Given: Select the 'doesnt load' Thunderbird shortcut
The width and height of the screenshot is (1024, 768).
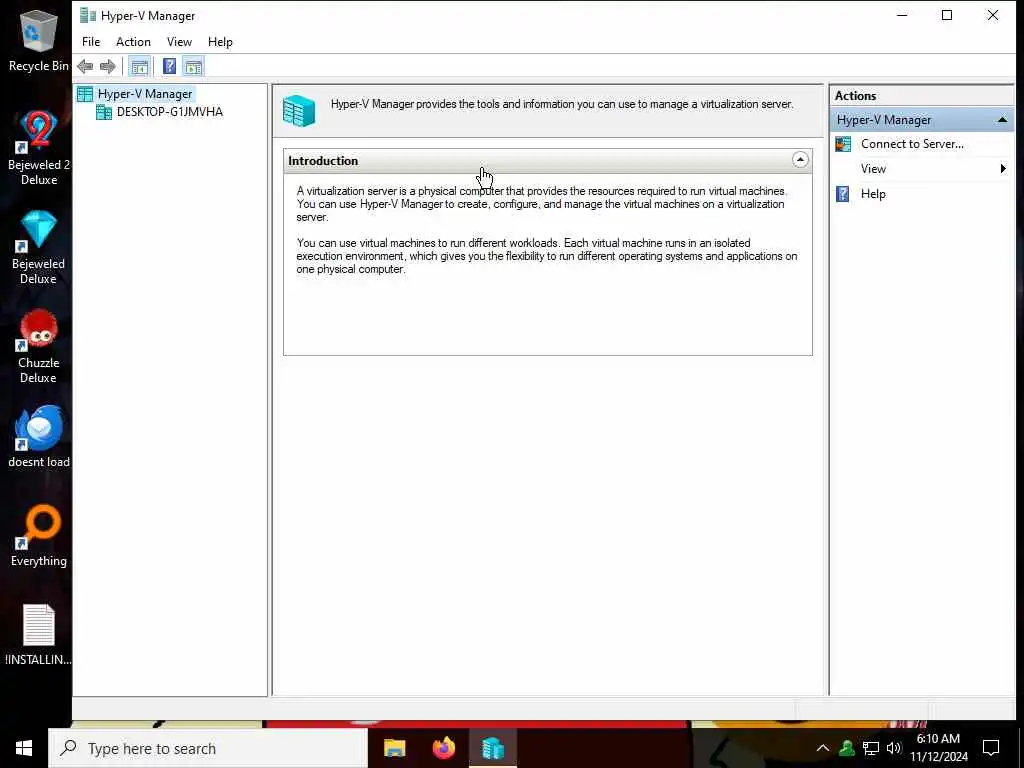Looking at the screenshot, I should pyautogui.click(x=39, y=436).
